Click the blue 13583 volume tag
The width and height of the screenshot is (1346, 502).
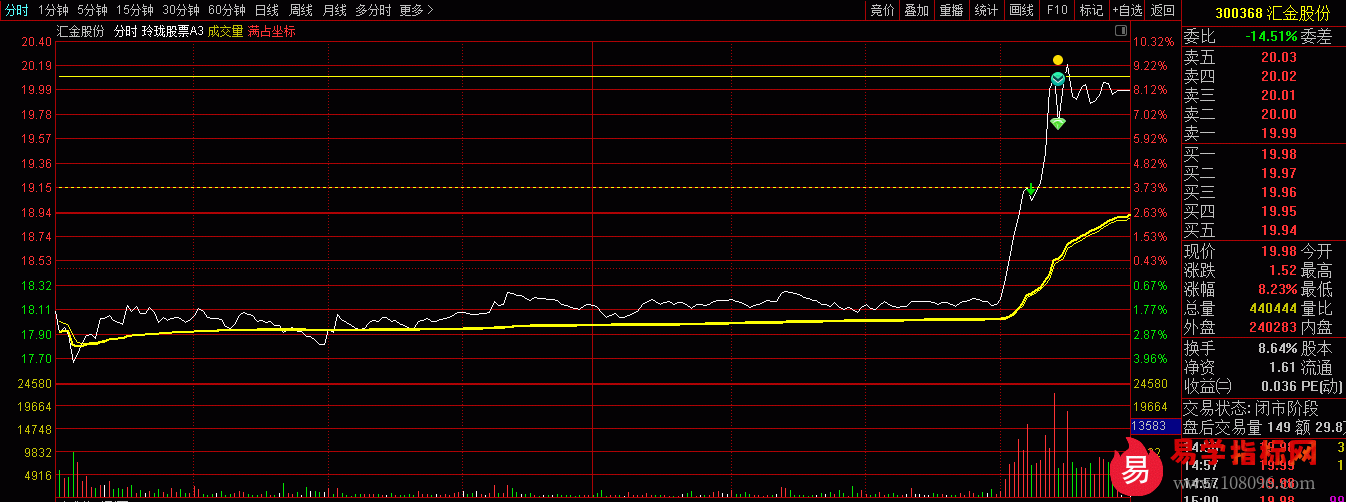[1154, 426]
